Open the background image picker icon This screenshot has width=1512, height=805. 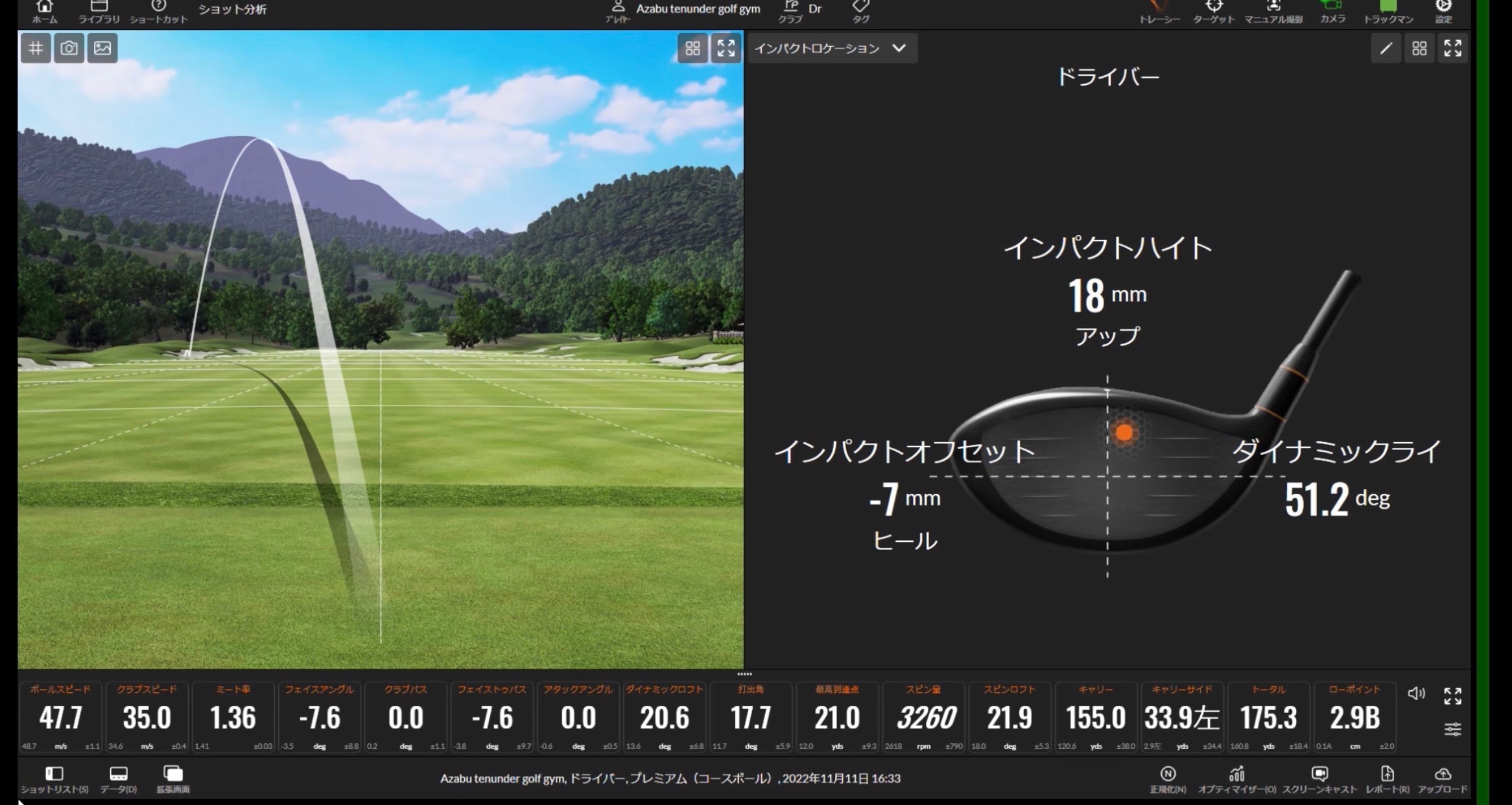[102, 49]
